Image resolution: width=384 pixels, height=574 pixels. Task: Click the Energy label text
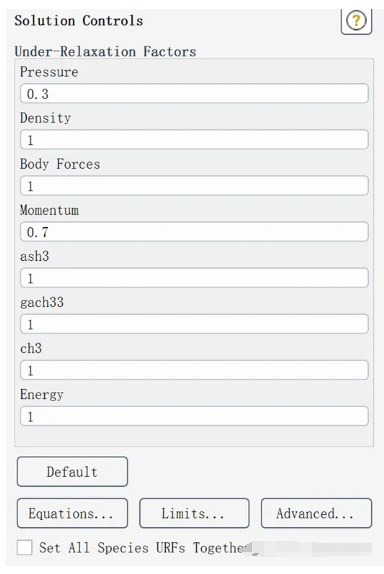(x=42, y=395)
